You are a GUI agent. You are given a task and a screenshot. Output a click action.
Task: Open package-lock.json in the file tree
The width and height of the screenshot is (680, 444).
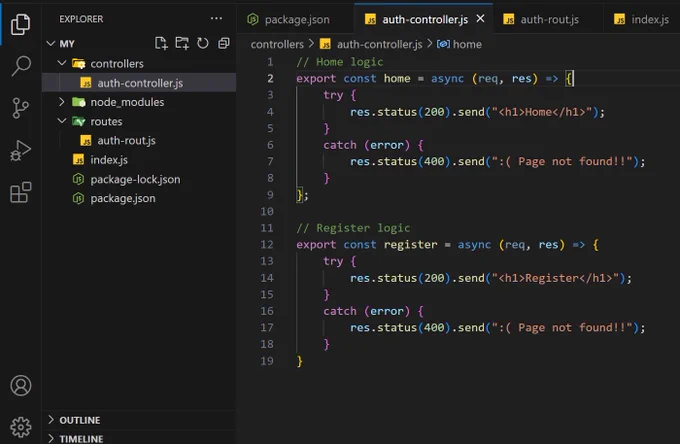coord(139,179)
